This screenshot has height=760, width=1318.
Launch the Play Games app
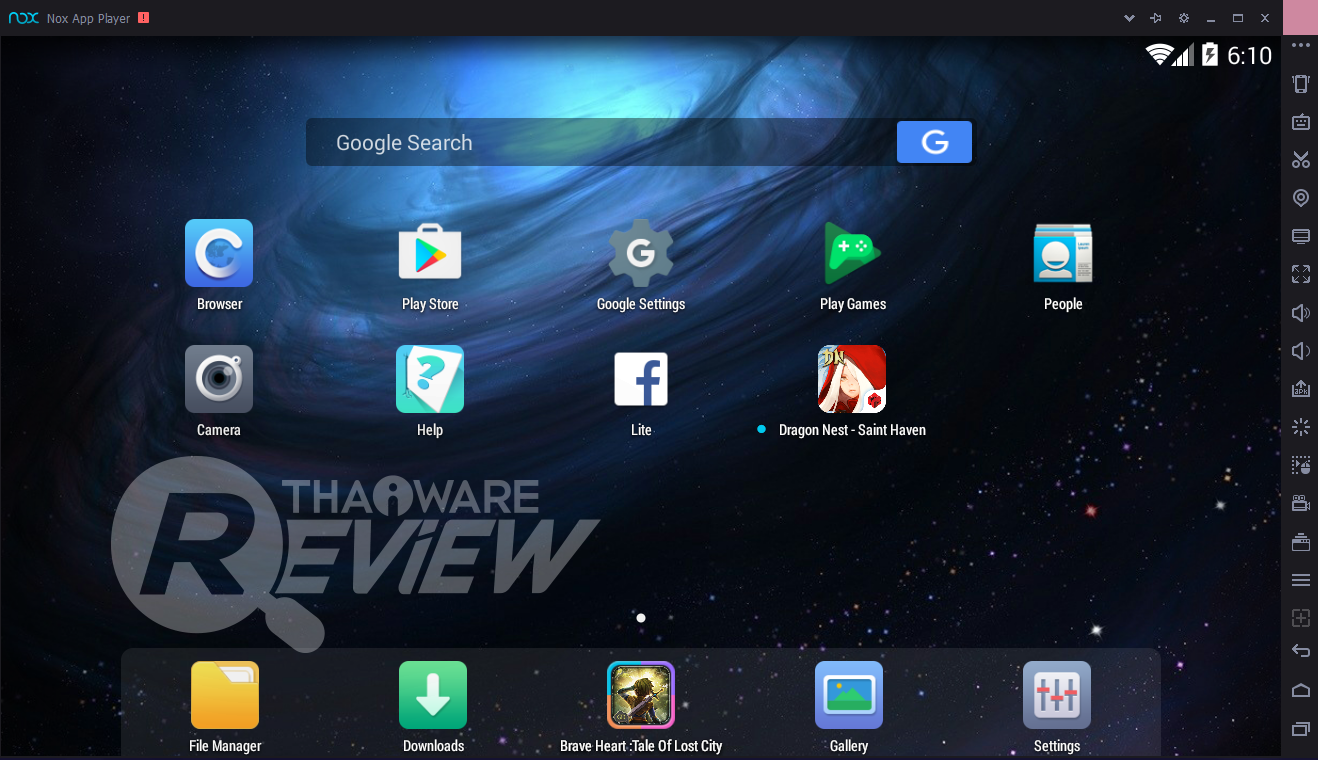pyautogui.click(x=852, y=253)
